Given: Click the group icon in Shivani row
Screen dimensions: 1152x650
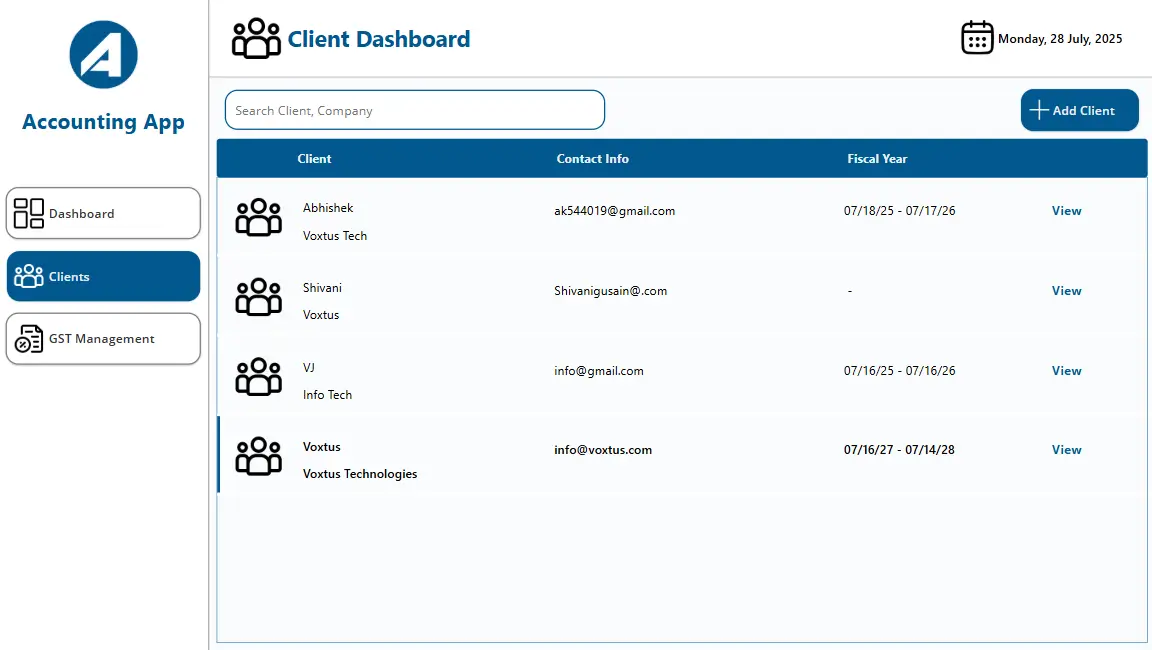Looking at the screenshot, I should tap(259, 297).
